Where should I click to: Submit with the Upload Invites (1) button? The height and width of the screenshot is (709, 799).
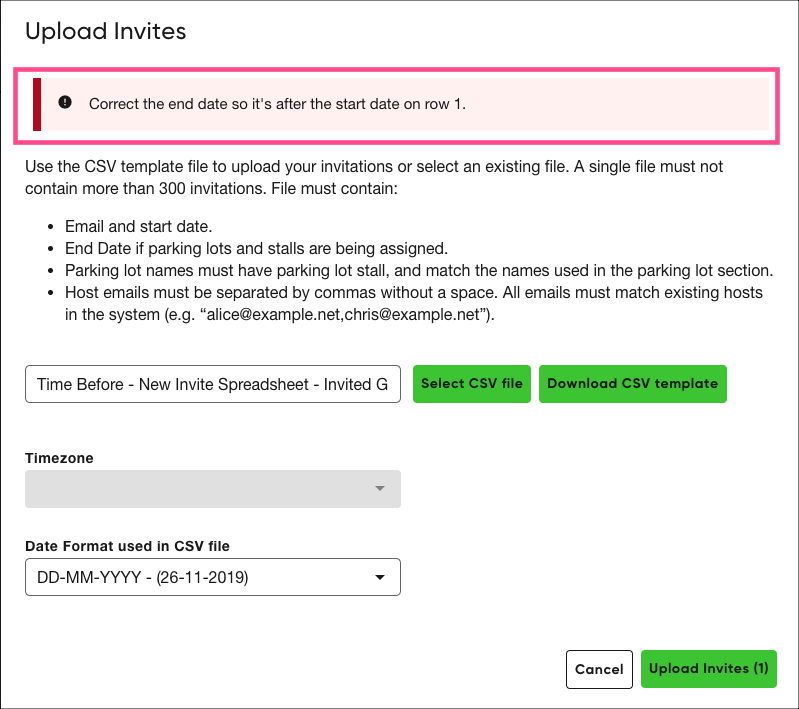point(708,669)
